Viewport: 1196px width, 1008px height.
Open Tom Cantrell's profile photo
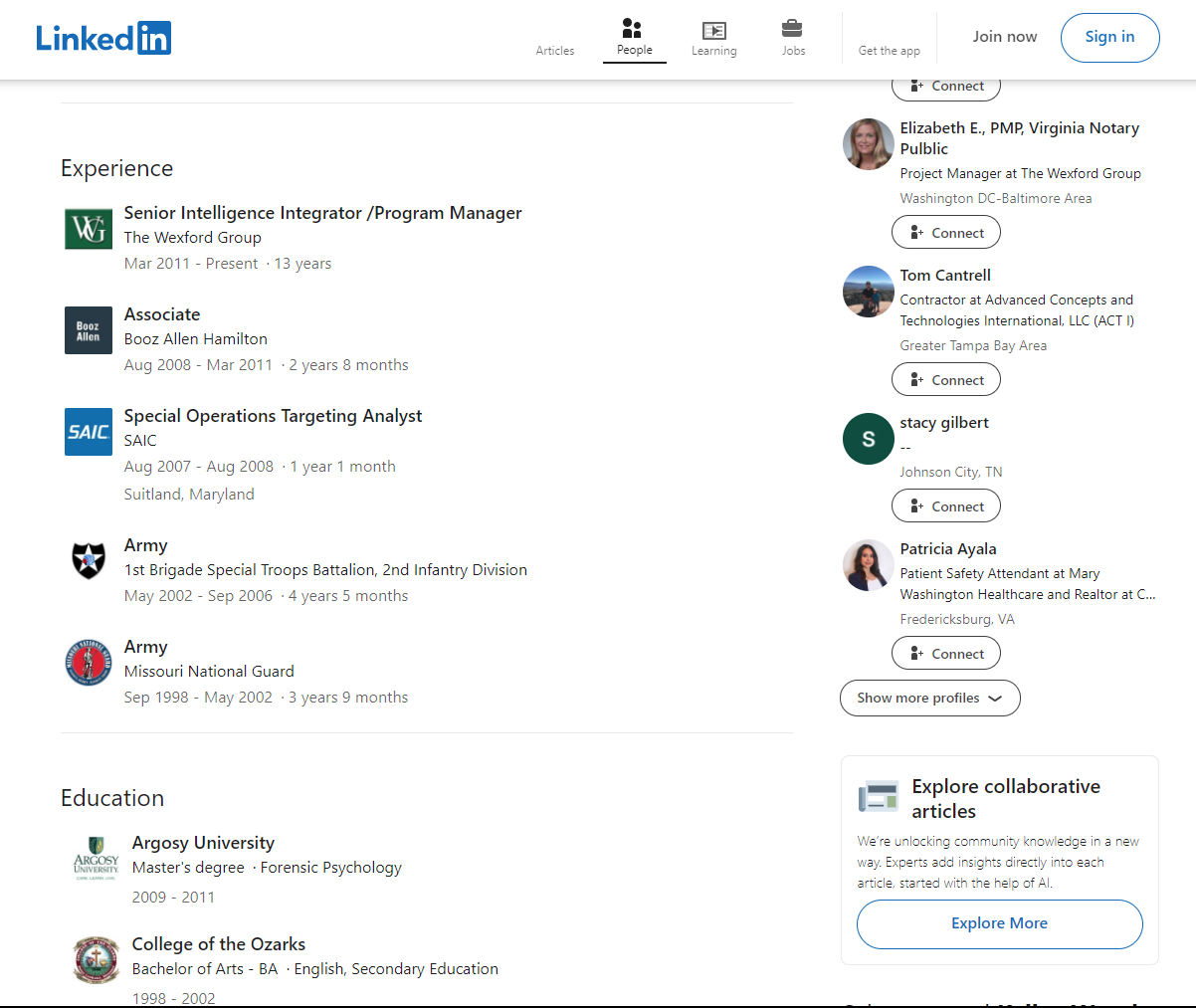coord(868,292)
